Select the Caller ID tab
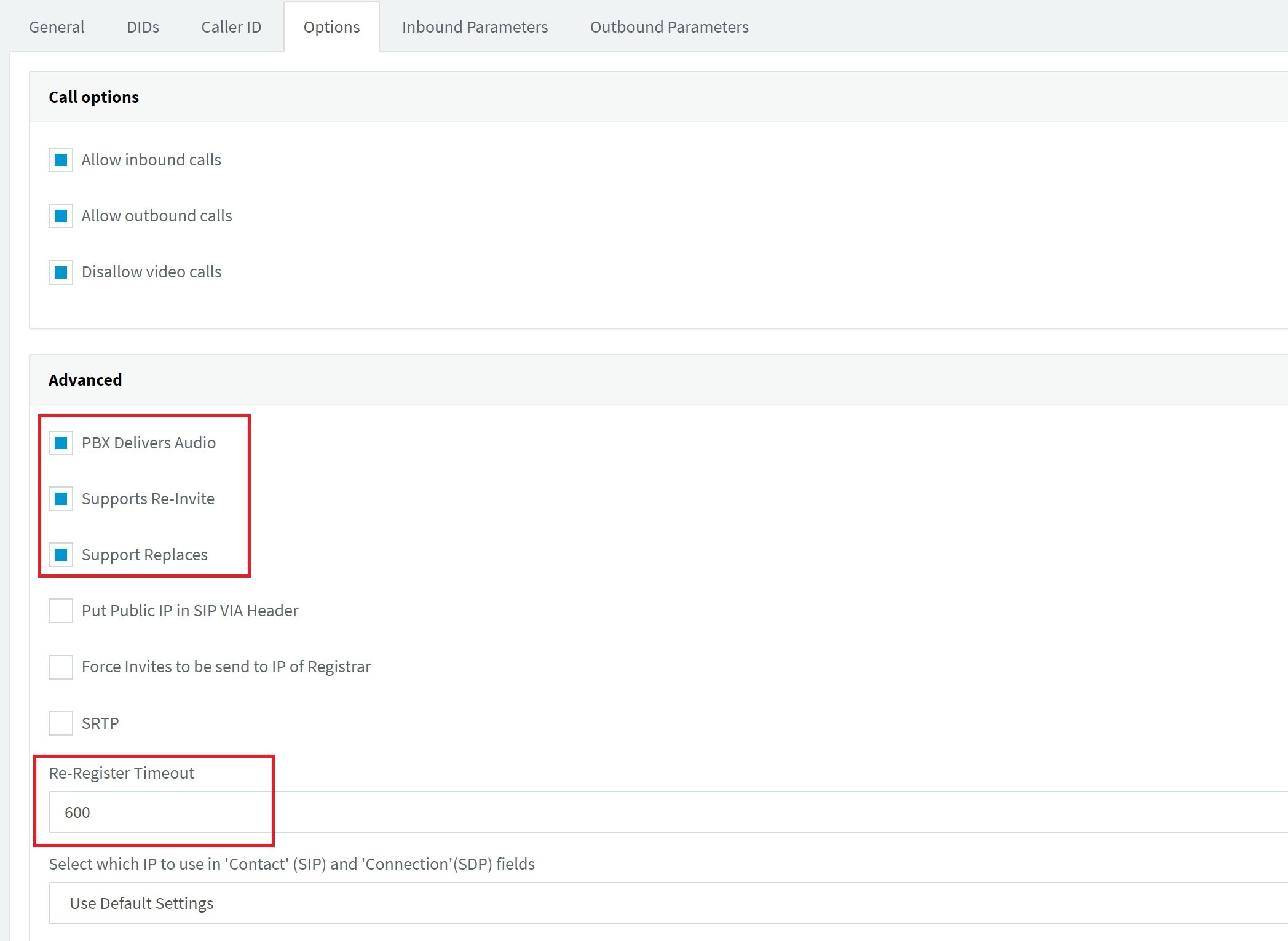1288x941 pixels. click(x=231, y=27)
